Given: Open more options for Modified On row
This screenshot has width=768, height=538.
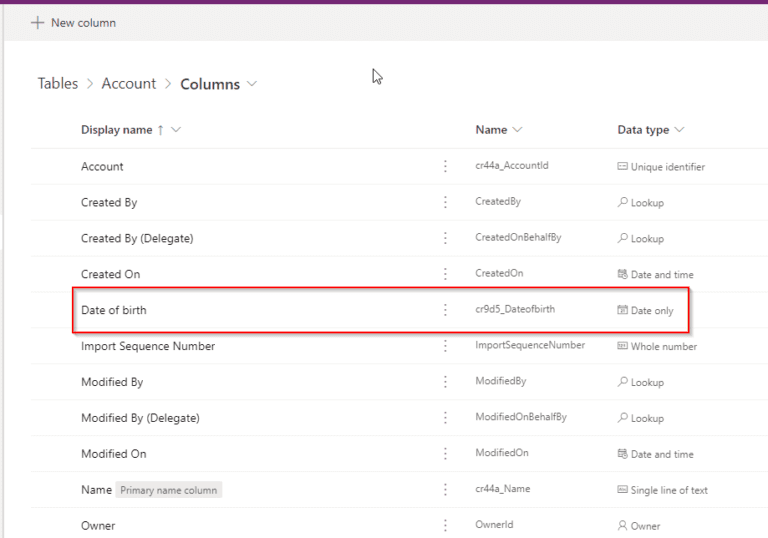Looking at the screenshot, I should point(445,454).
